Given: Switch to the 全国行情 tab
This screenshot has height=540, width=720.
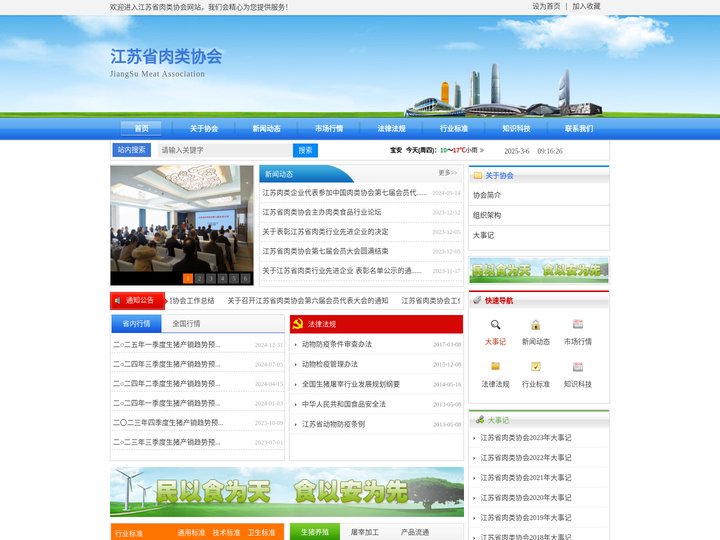Looking at the screenshot, I should pos(186,324).
